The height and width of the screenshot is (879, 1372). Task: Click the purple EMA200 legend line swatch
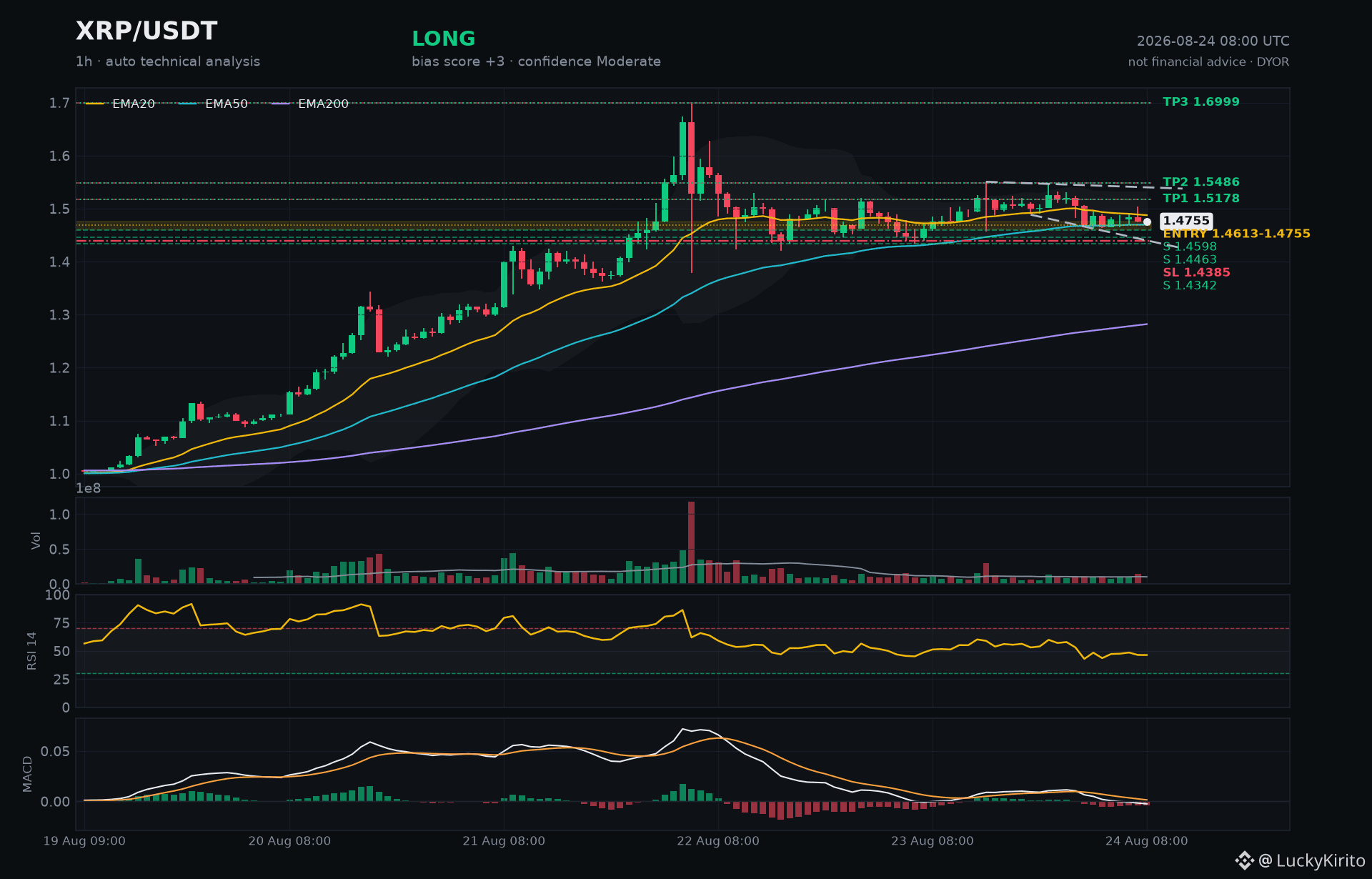(281, 104)
